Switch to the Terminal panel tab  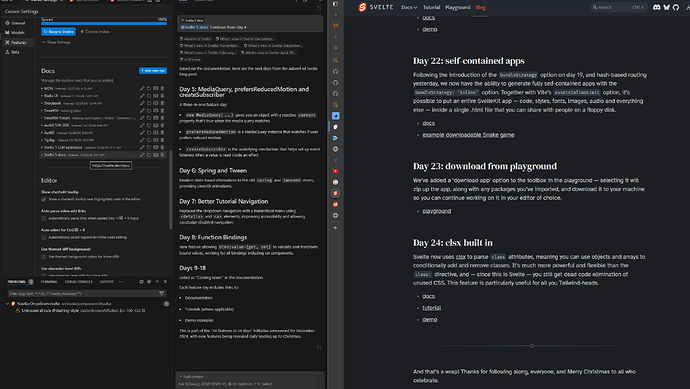[49, 282]
